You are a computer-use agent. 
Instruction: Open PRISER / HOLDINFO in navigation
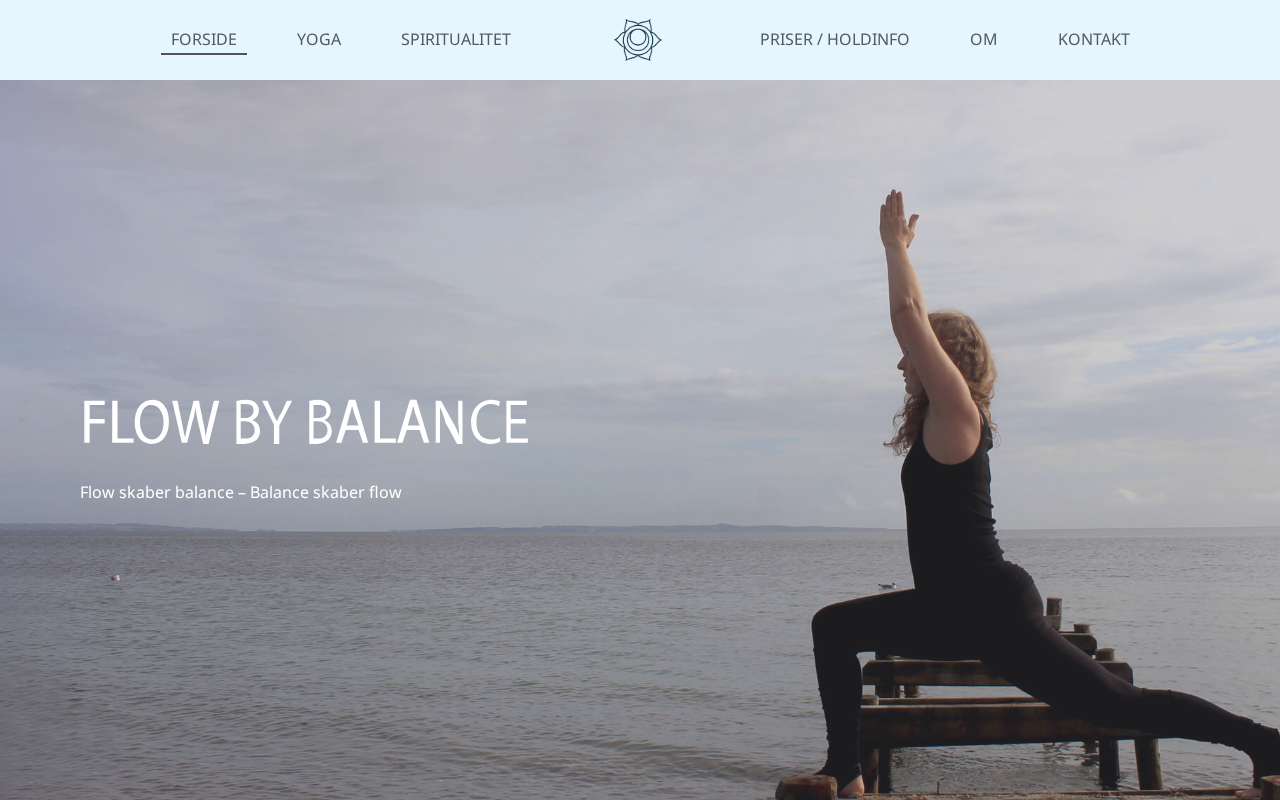tap(835, 39)
